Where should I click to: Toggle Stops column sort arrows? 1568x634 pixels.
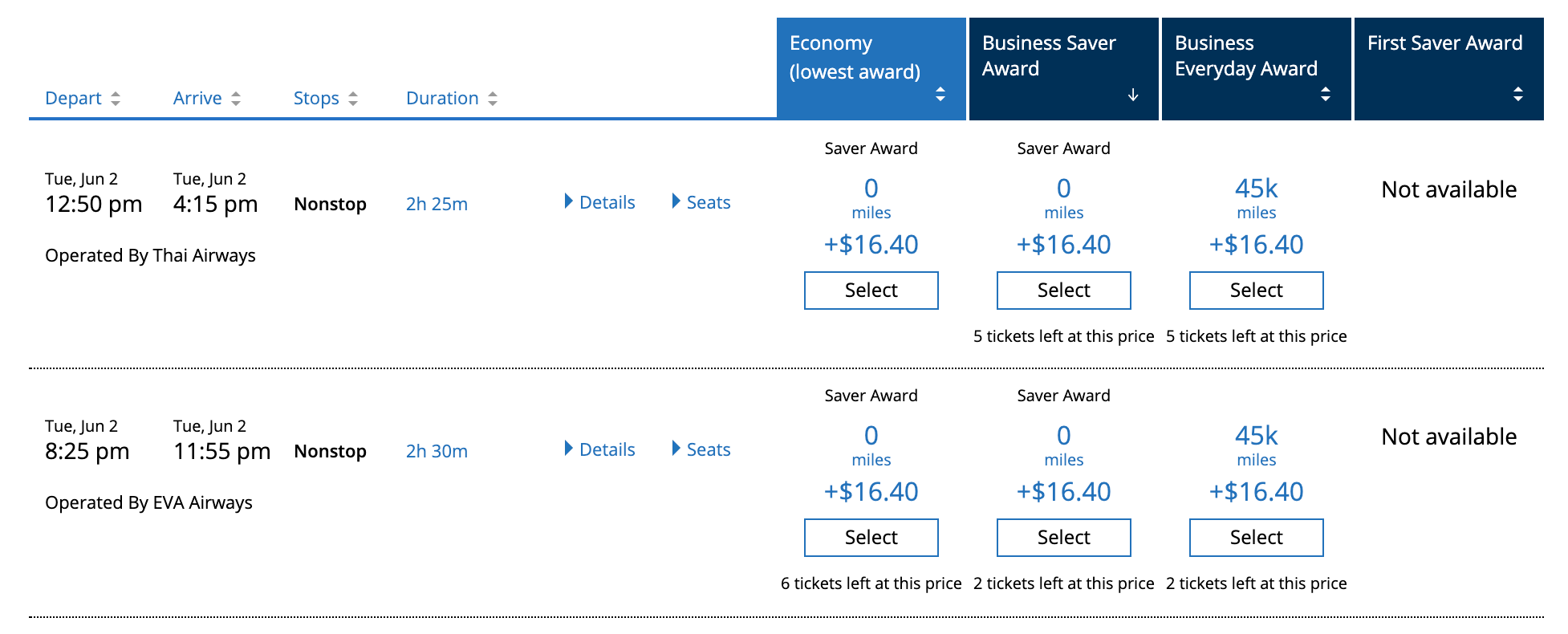pos(353,99)
